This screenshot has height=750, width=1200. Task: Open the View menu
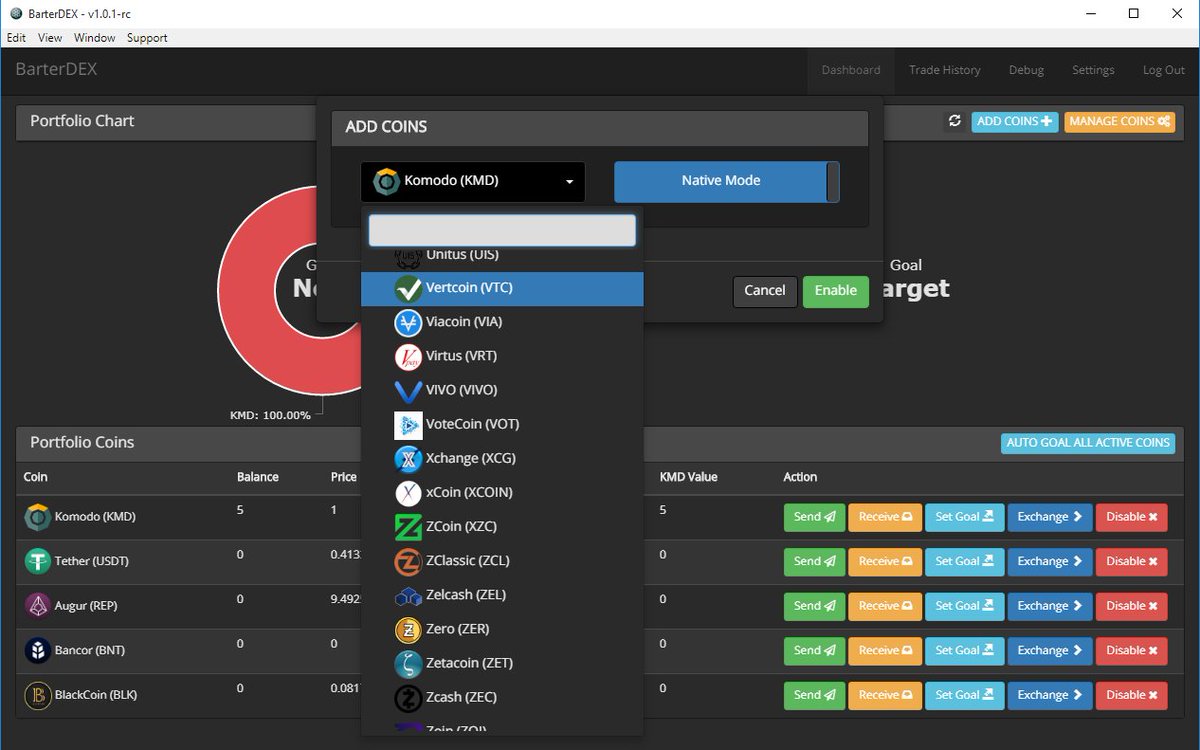coord(50,38)
